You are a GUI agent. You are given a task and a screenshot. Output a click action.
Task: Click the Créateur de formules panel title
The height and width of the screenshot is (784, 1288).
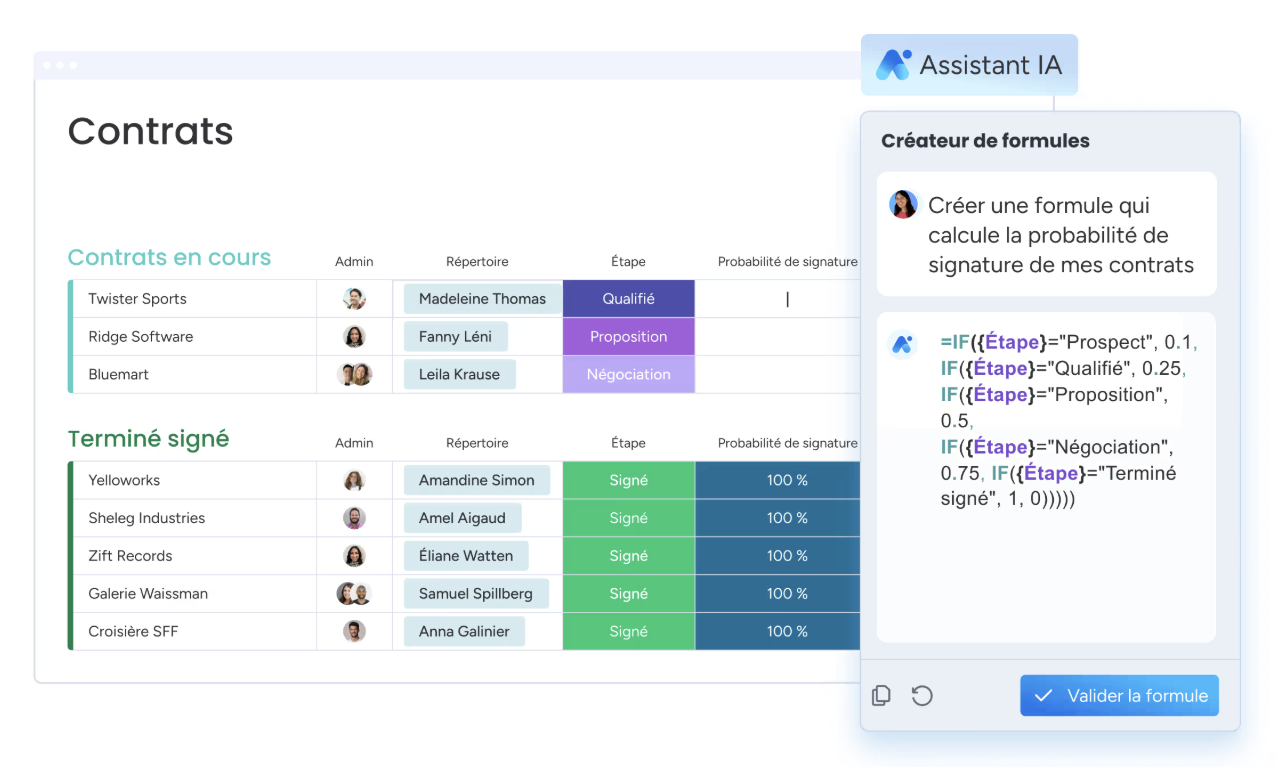(985, 141)
